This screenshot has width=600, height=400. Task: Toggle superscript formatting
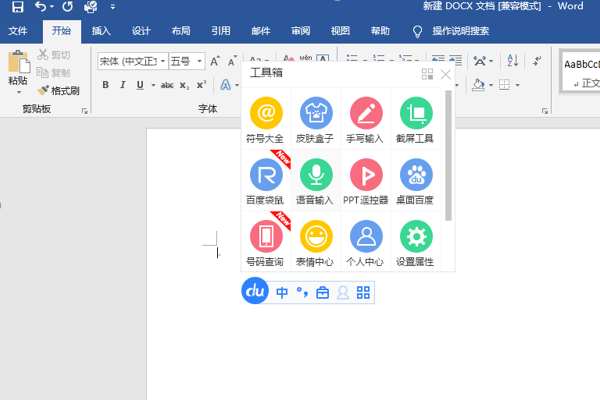pyautogui.click(x=201, y=85)
